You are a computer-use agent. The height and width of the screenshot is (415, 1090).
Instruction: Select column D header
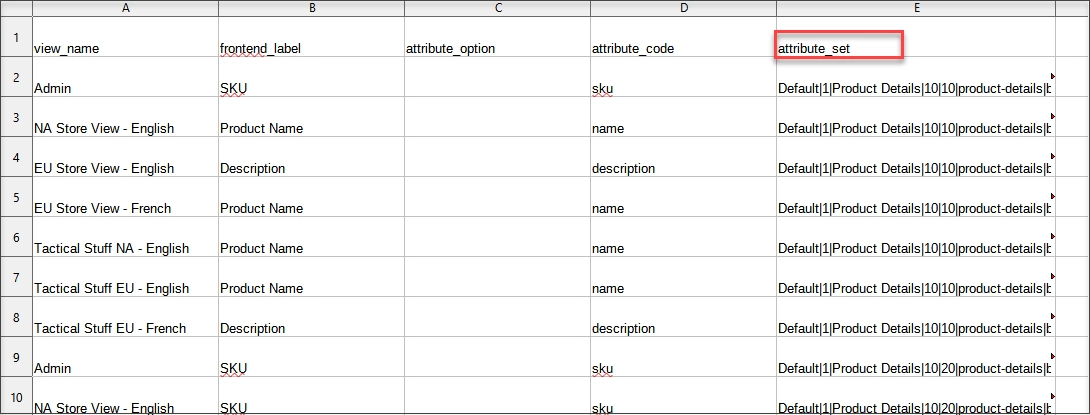coord(684,8)
